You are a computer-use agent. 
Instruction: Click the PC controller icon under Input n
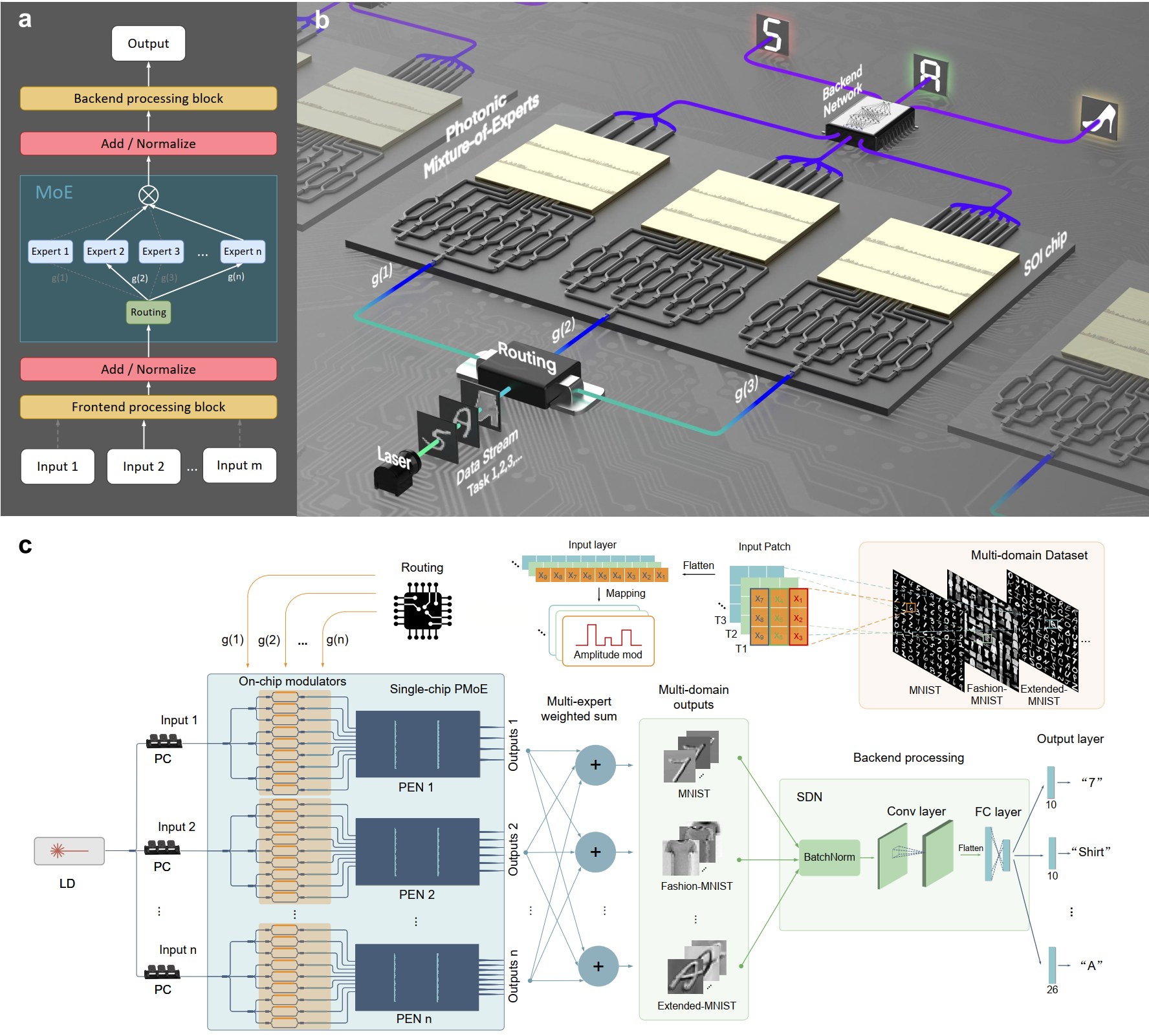click(162, 971)
